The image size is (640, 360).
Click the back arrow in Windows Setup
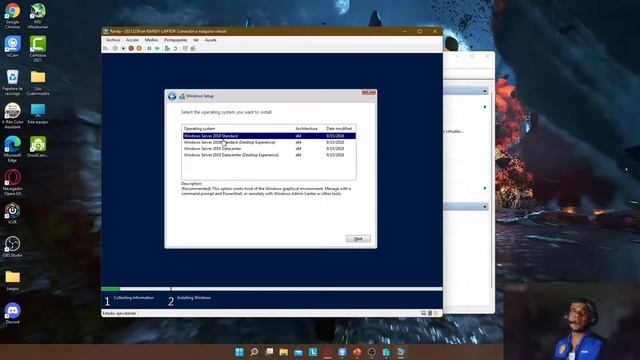(x=172, y=96)
